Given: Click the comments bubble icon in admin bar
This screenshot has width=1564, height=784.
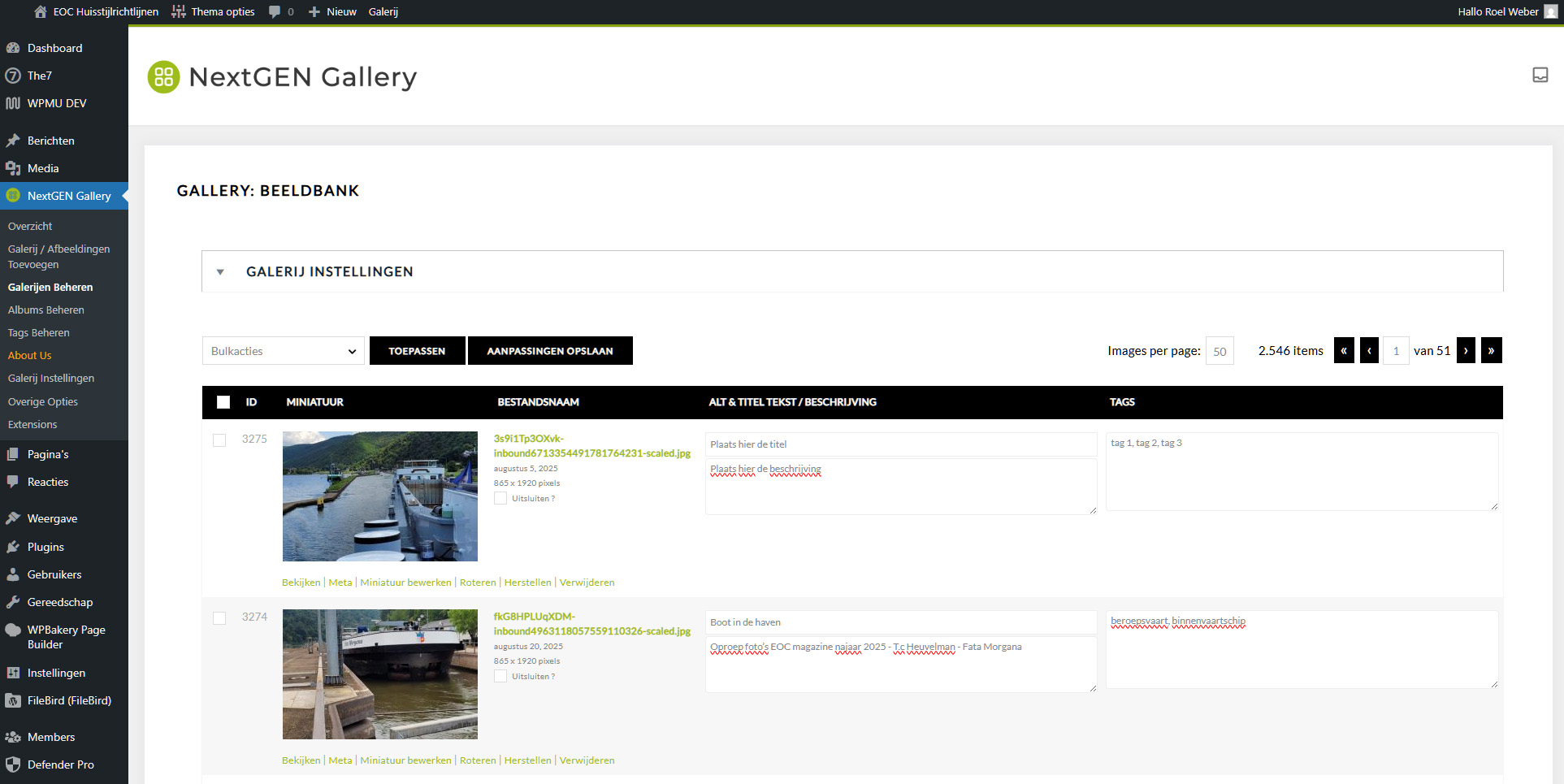Looking at the screenshot, I should tap(275, 11).
